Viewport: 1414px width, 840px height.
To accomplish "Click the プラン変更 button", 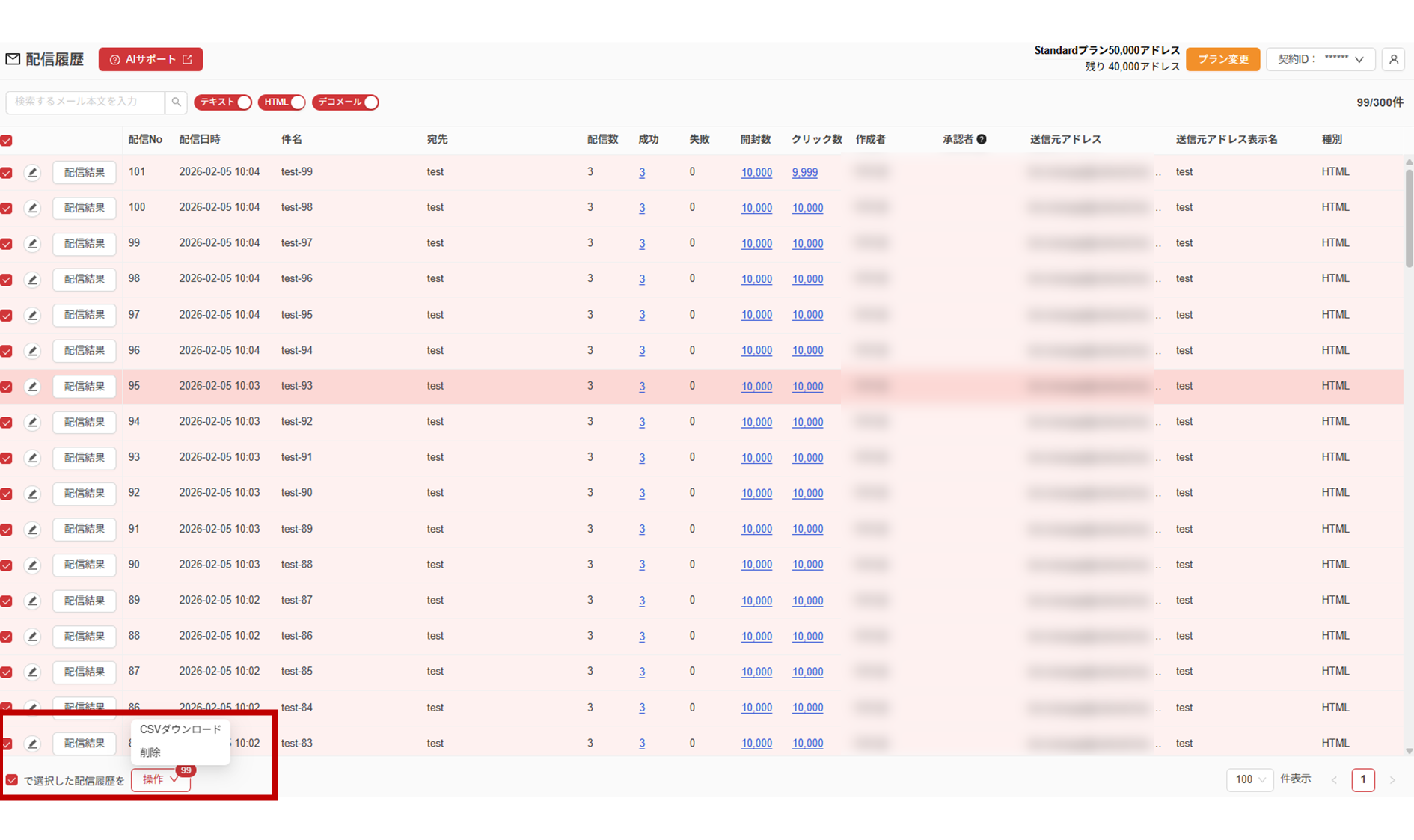I will point(1222,59).
